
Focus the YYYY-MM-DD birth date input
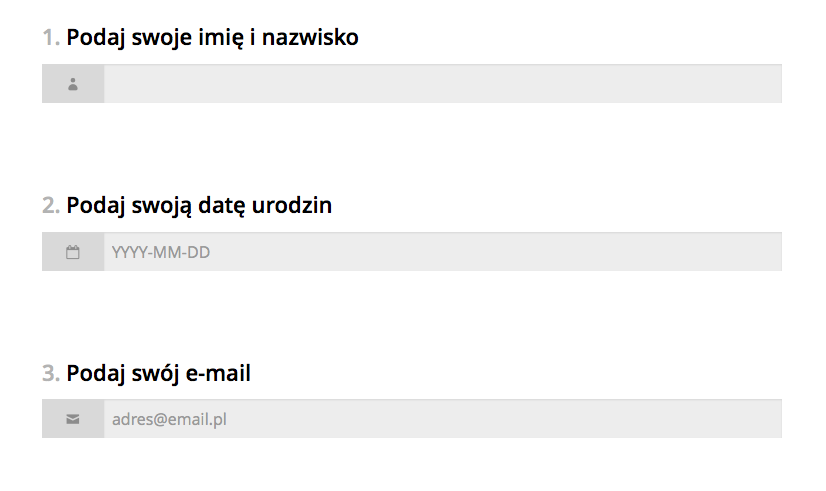point(443,252)
